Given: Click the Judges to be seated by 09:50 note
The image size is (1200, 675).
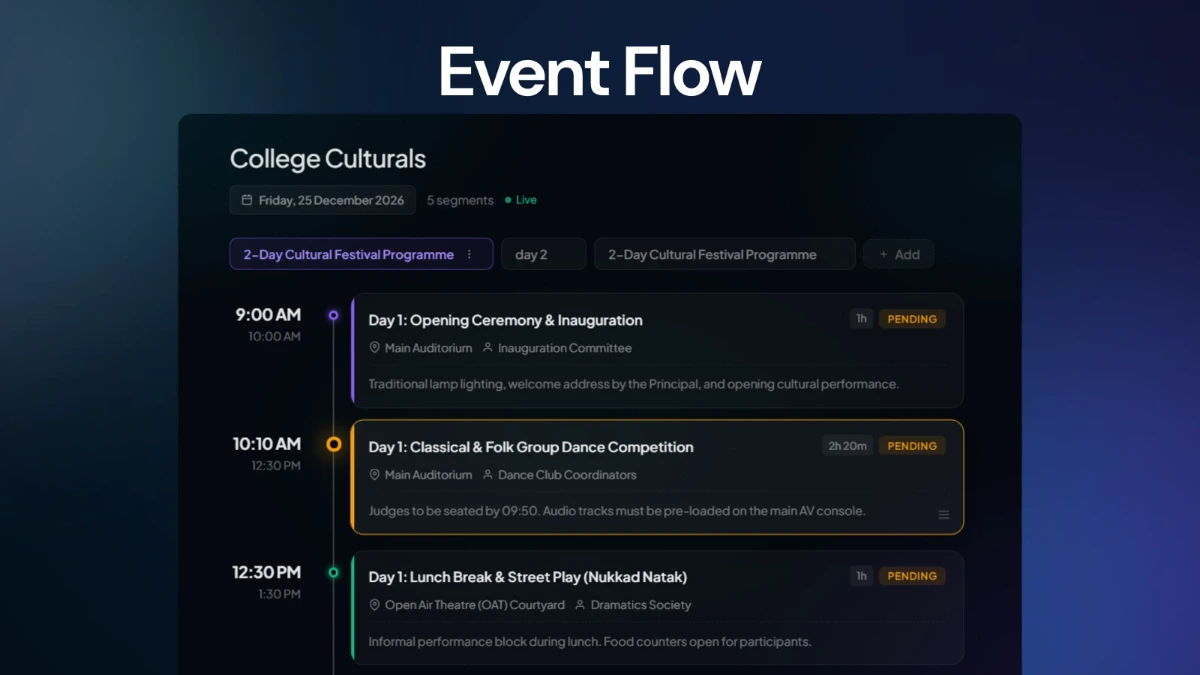Looking at the screenshot, I should pos(617,511).
